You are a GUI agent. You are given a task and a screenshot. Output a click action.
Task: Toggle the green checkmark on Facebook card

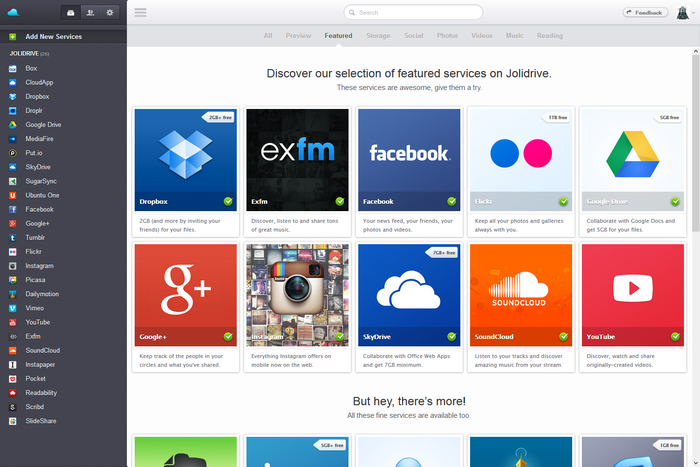452,201
